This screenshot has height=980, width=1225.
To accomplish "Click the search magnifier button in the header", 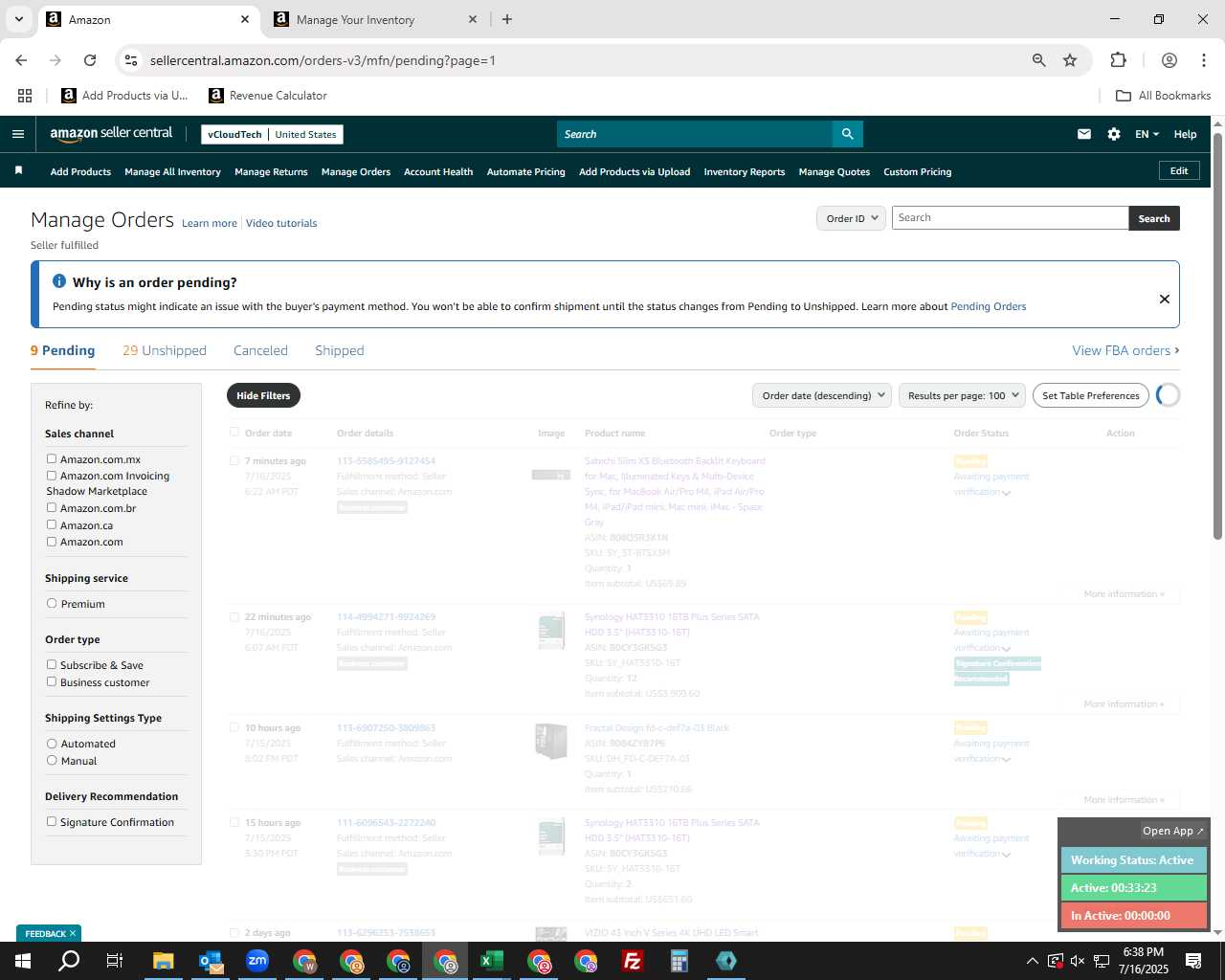I will click(847, 134).
